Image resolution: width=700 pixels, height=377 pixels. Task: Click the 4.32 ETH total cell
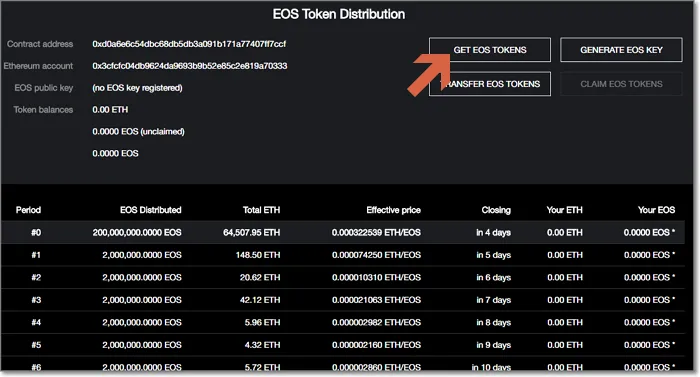point(262,345)
